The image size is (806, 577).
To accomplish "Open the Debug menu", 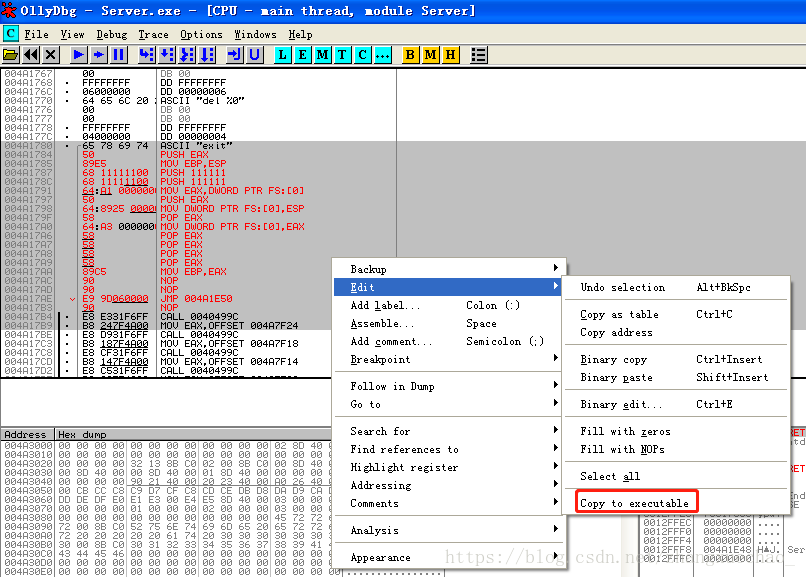I will click(x=112, y=34).
